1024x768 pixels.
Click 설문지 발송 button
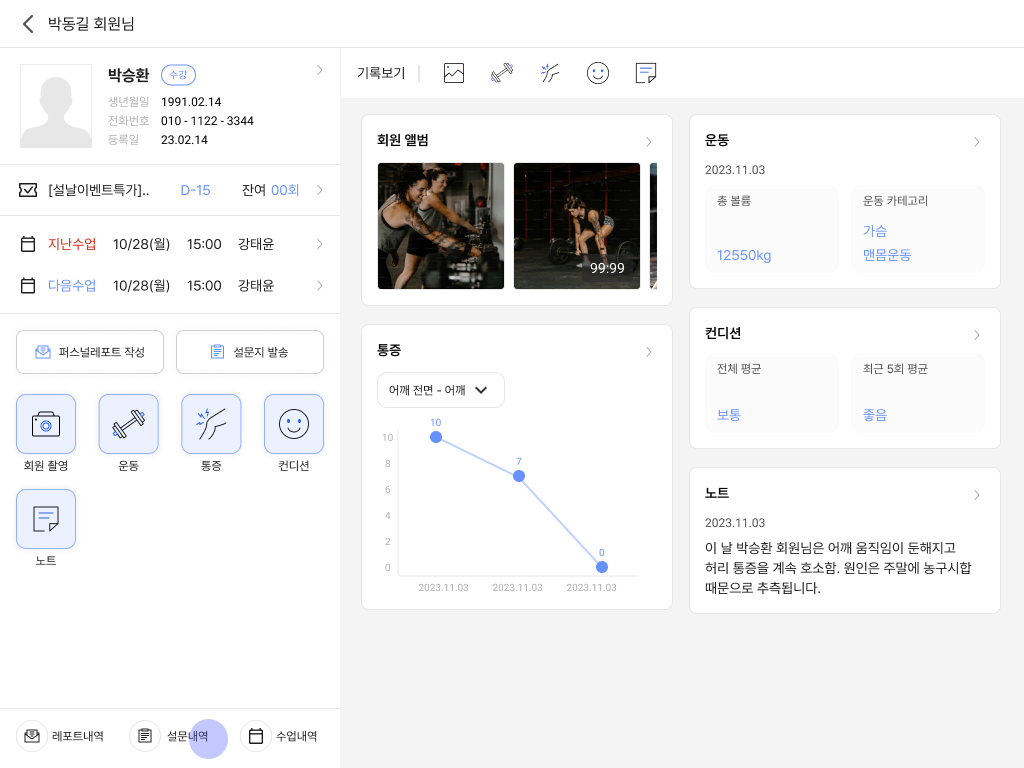(250, 352)
